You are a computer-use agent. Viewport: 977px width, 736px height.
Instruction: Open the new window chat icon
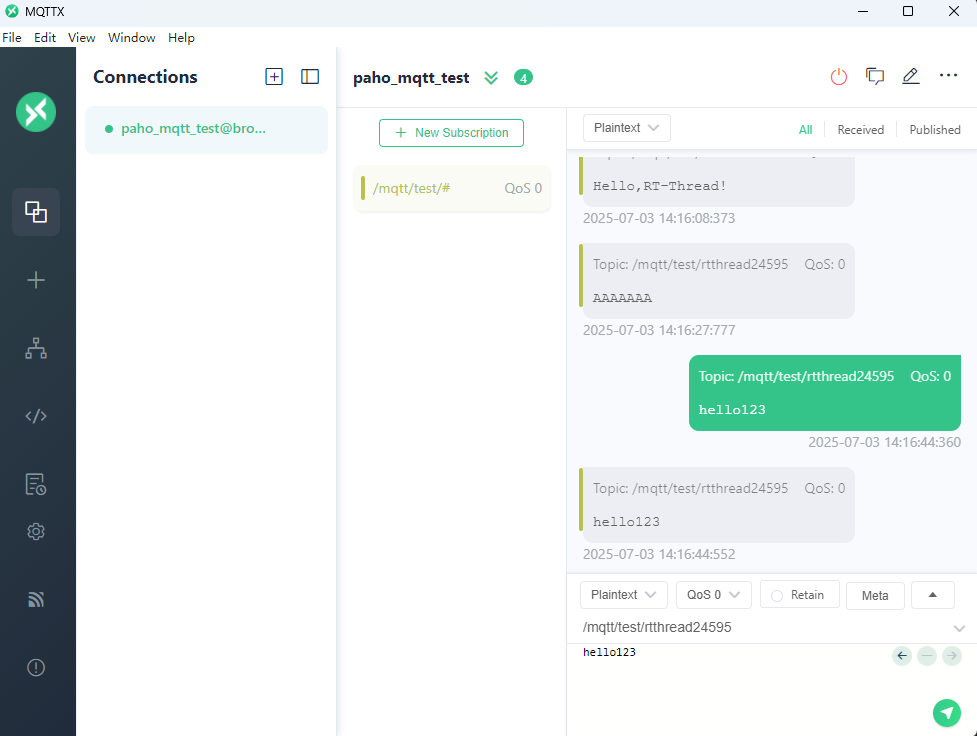click(x=875, y=77)
